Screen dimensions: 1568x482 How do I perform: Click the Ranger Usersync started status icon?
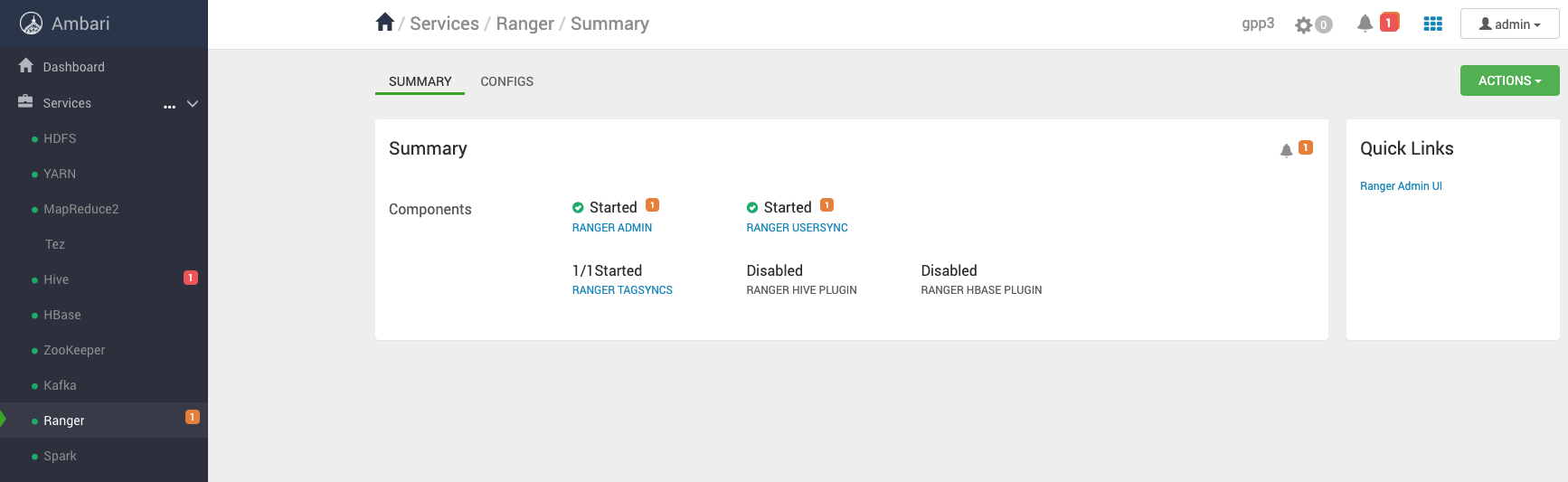752,208
